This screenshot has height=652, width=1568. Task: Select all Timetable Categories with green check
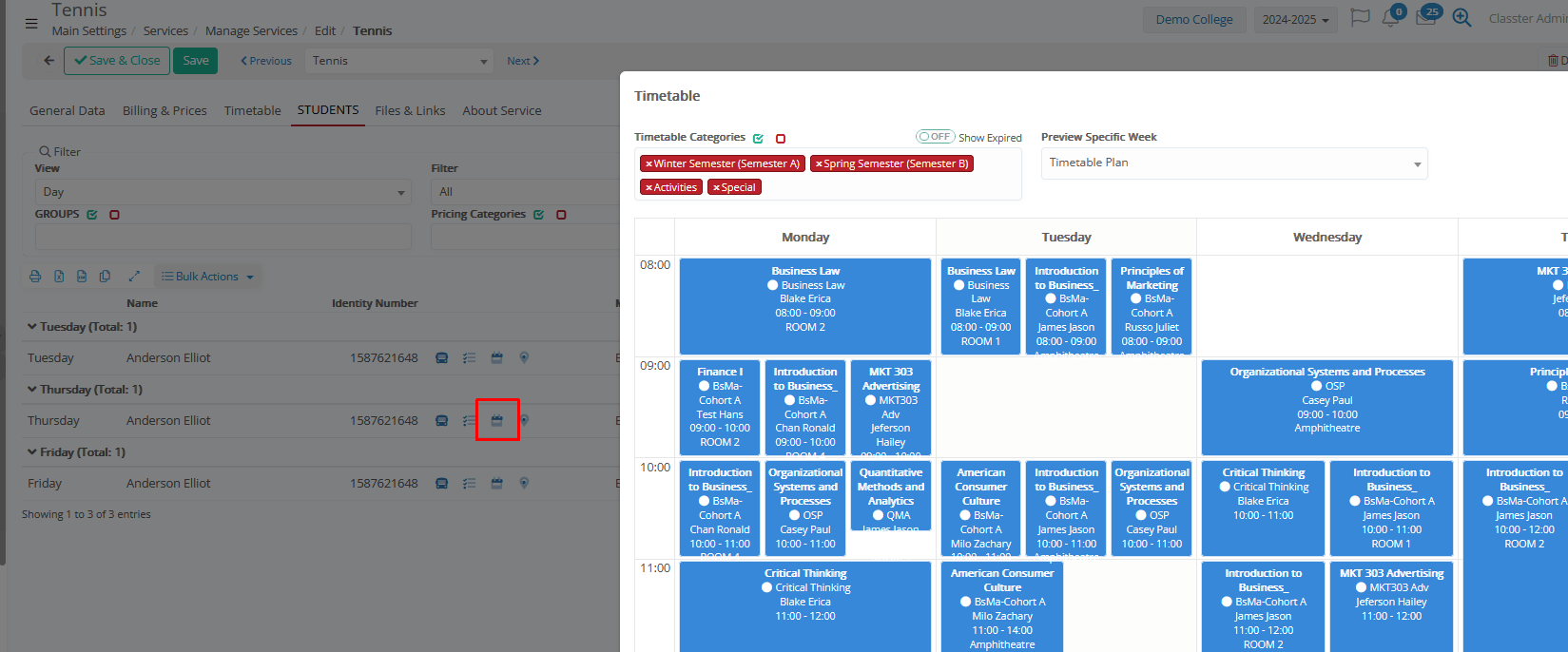tap(758, 139)
